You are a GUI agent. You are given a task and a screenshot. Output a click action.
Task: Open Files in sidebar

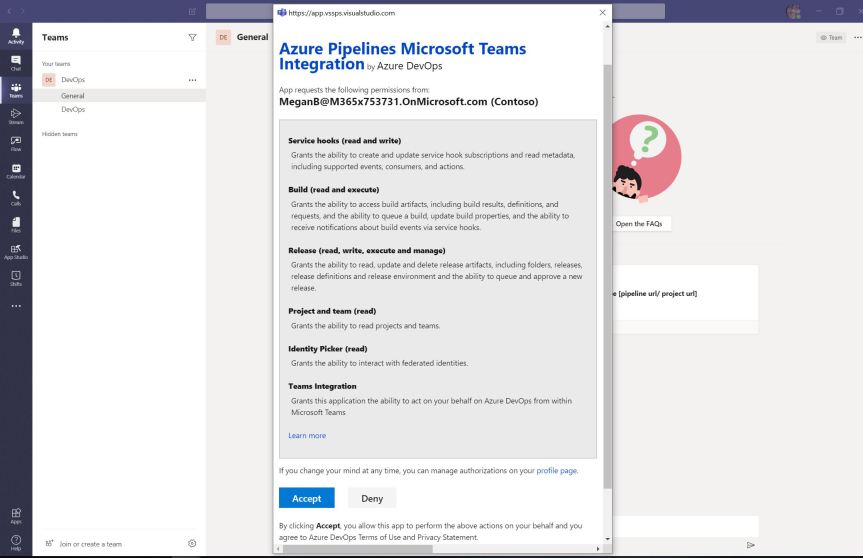(15, 225)
